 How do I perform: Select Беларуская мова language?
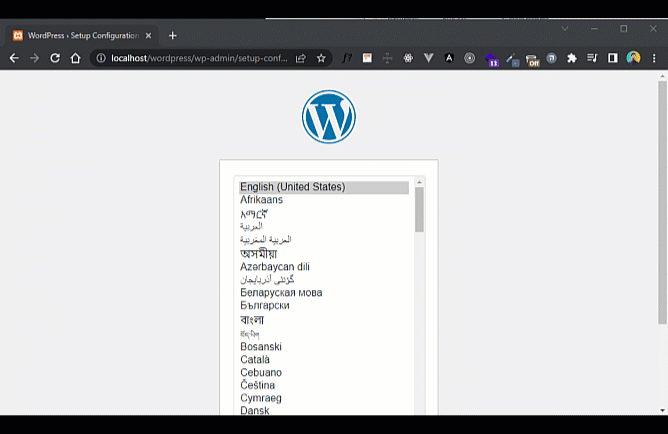click(x=324, y=293)
